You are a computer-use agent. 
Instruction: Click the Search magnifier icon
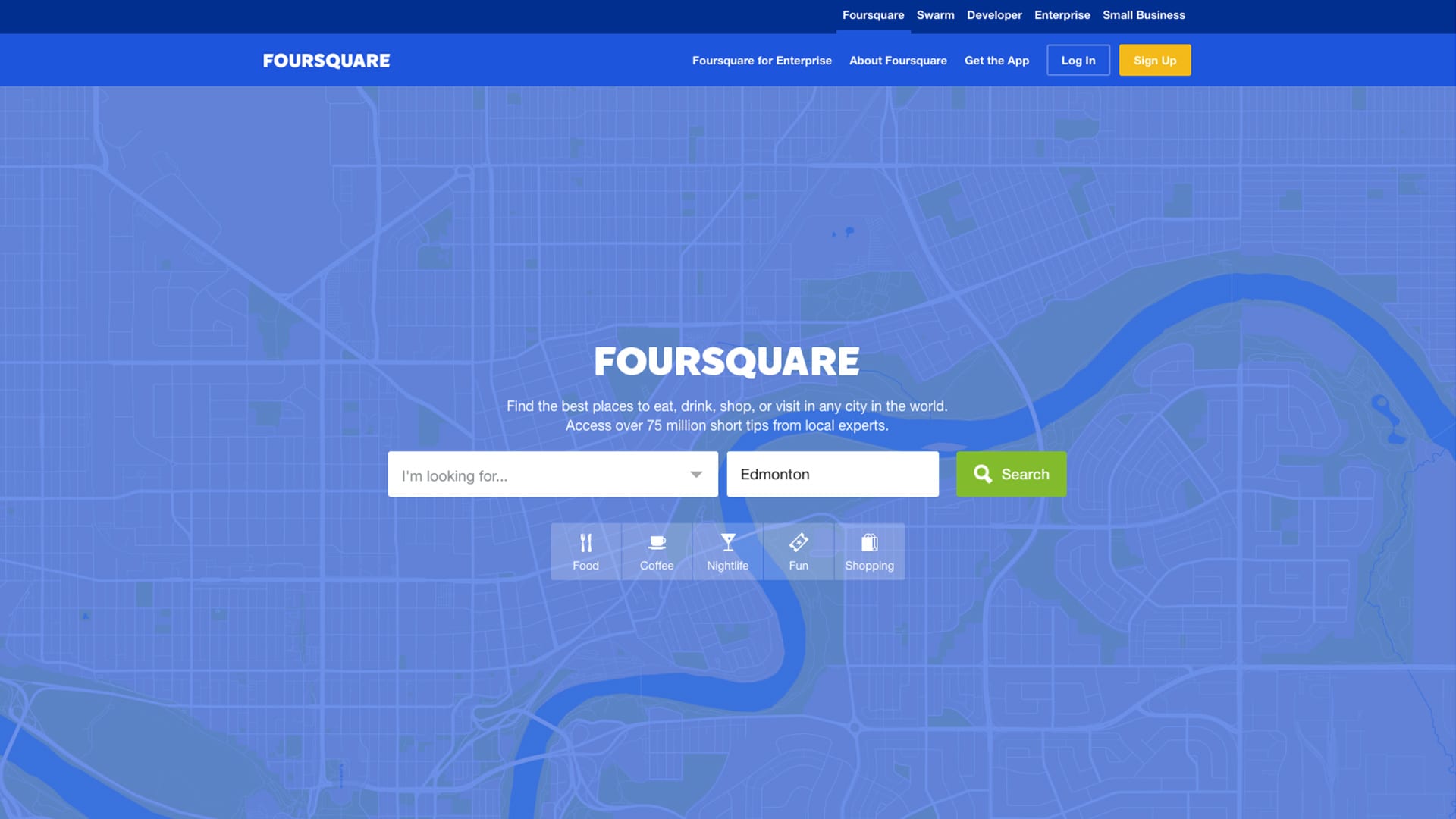[x=982, y=474]
